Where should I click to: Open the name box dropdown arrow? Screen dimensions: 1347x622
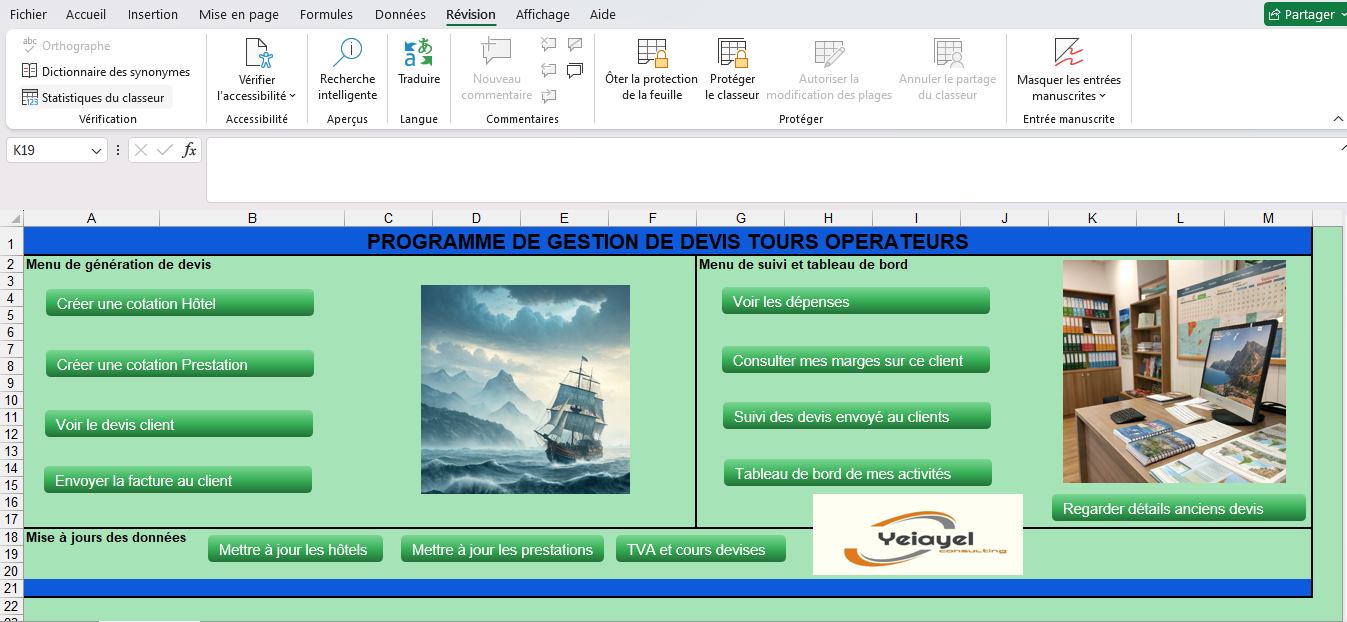(97, 150)
